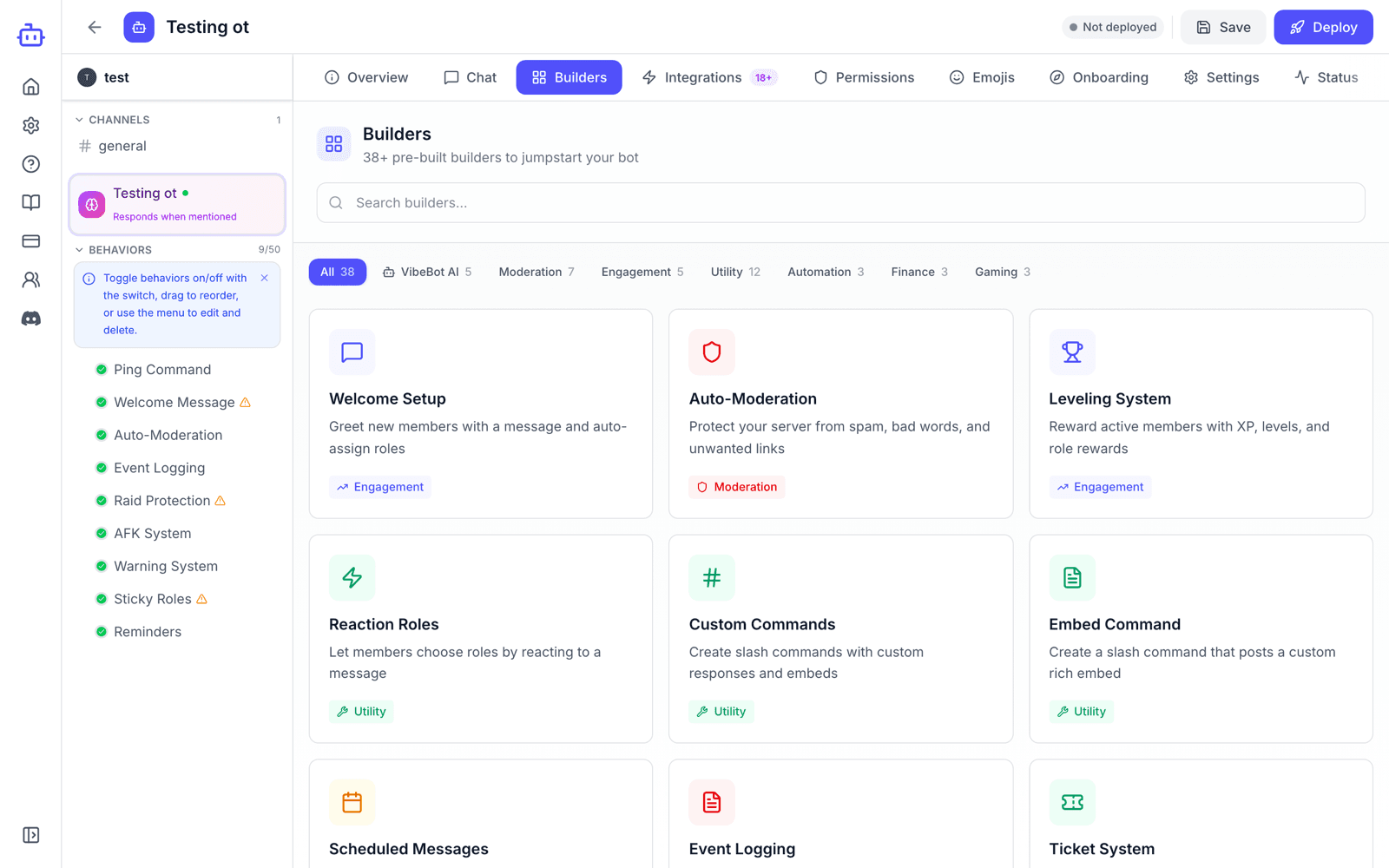1389x868 pixels.
Task: Toggle the Sticky Roles behavior status
Action: coord(102,599)
